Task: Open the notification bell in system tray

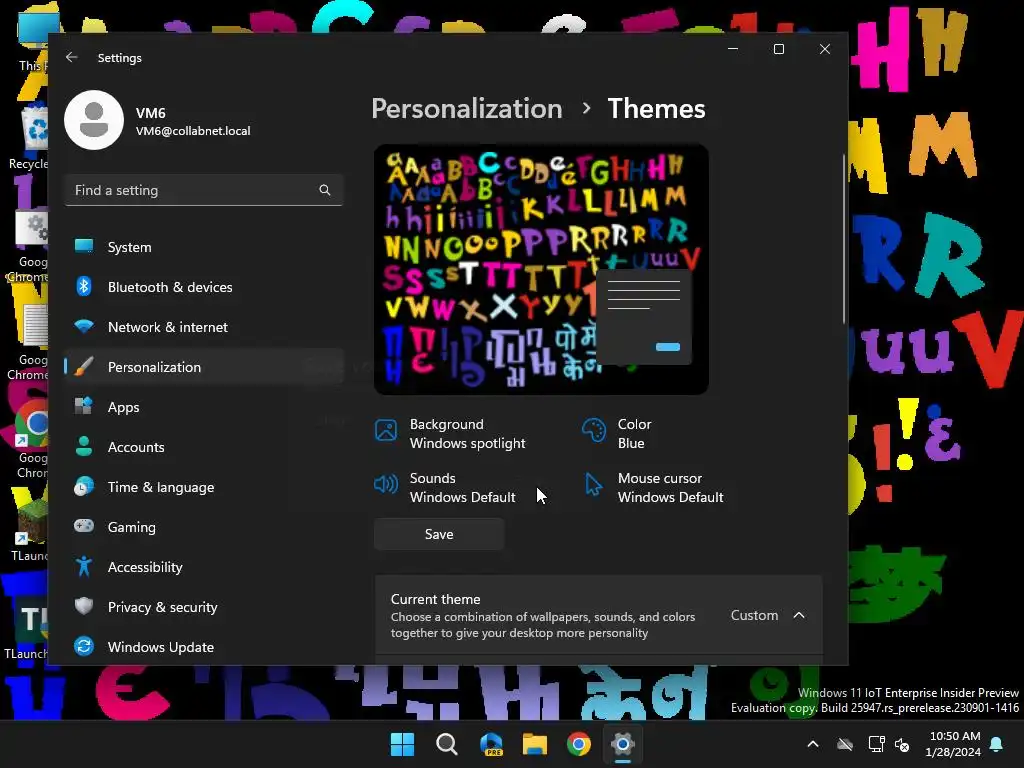Action: pos(997,744)
